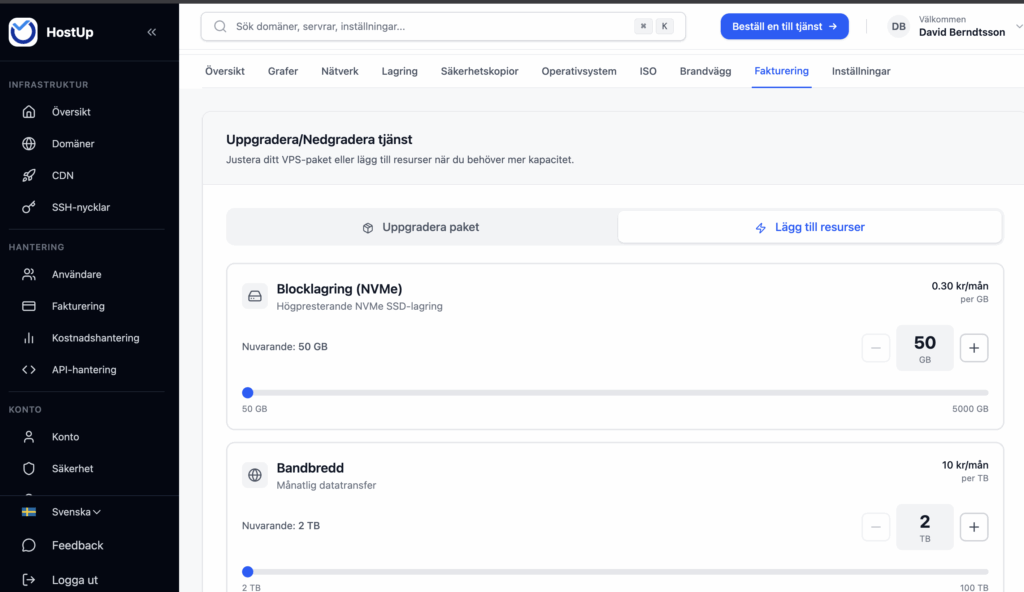Open Domäner via the globe icon
This screenshot has height=592, width=1024.
[29, 144]
